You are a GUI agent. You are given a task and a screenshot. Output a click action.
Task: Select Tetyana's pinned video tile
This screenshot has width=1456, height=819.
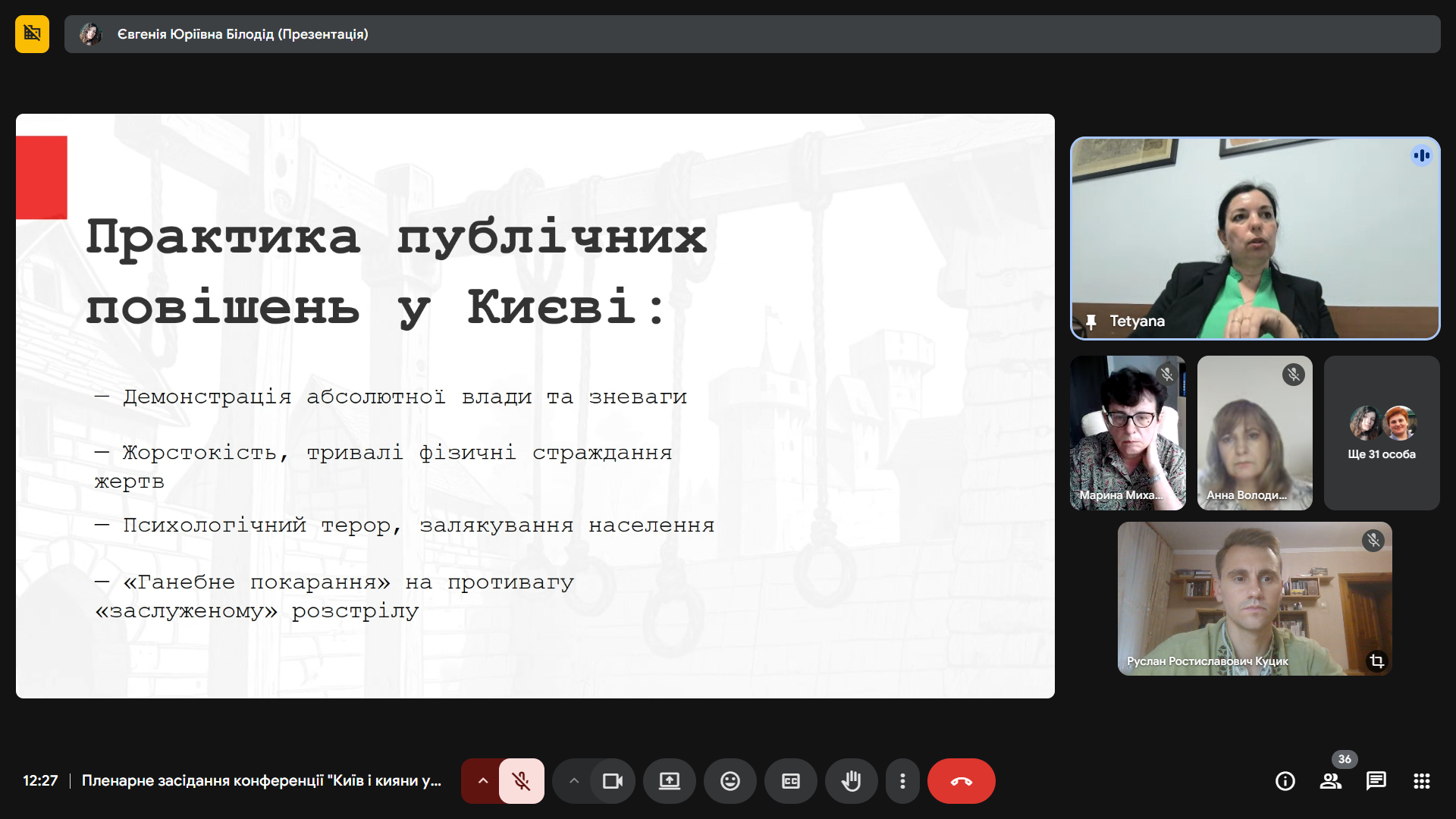point(1254,238)
